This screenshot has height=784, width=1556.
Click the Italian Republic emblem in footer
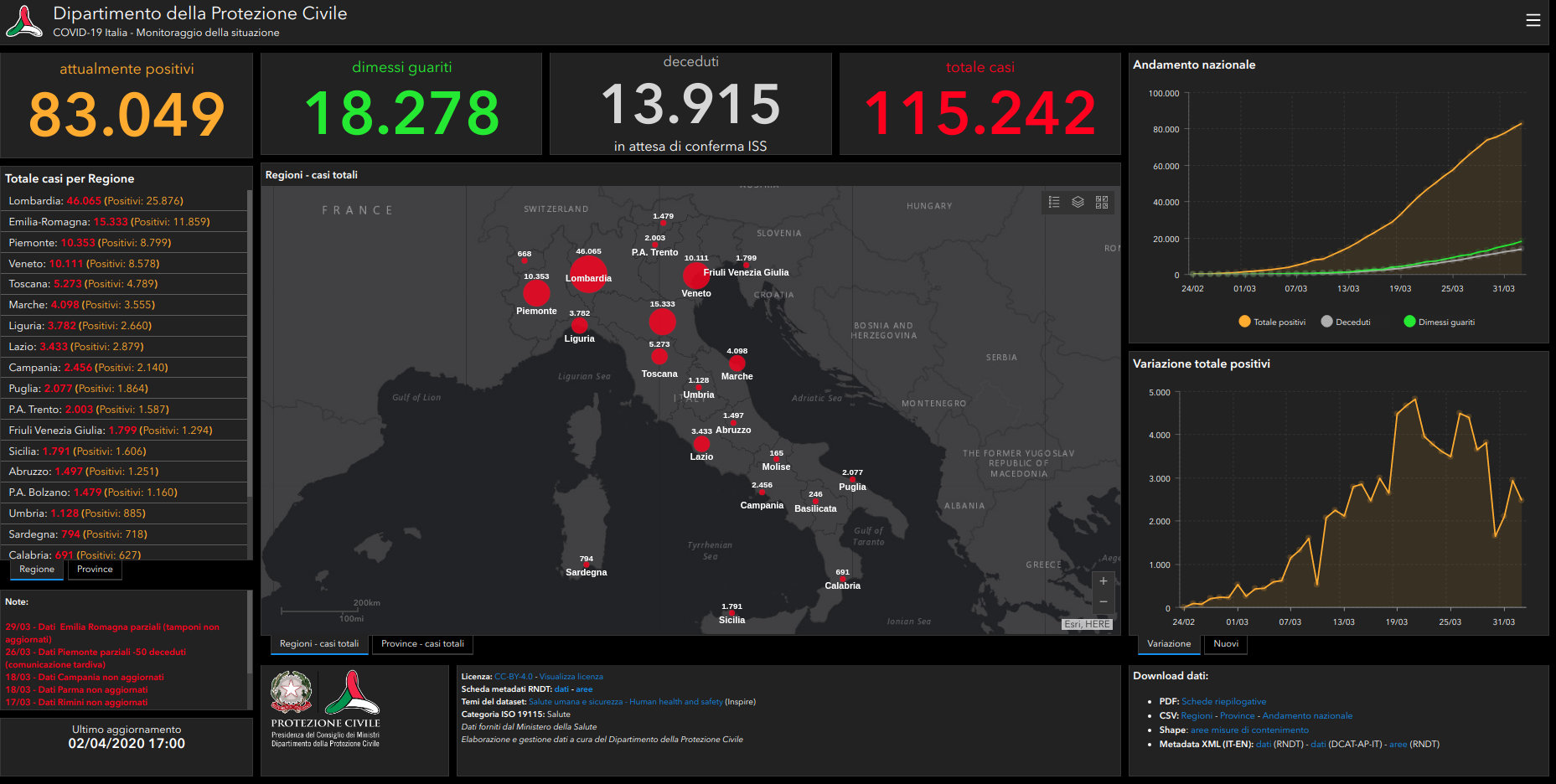point(291,692)
